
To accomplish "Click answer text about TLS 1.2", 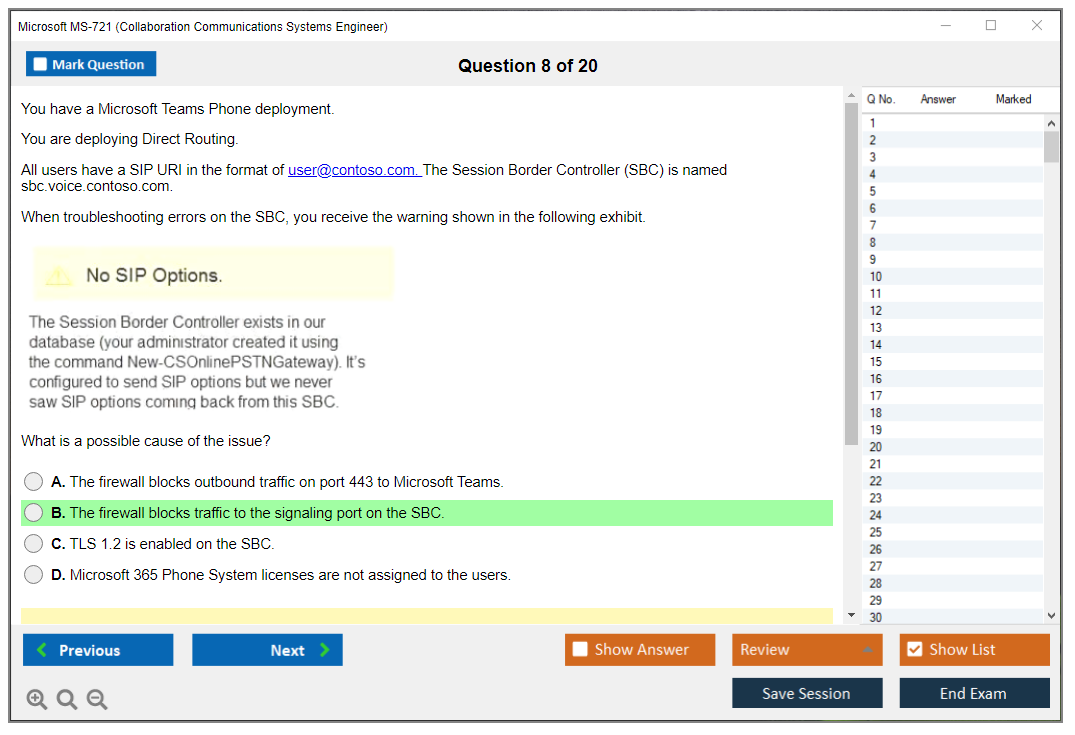I will (171, 543).
